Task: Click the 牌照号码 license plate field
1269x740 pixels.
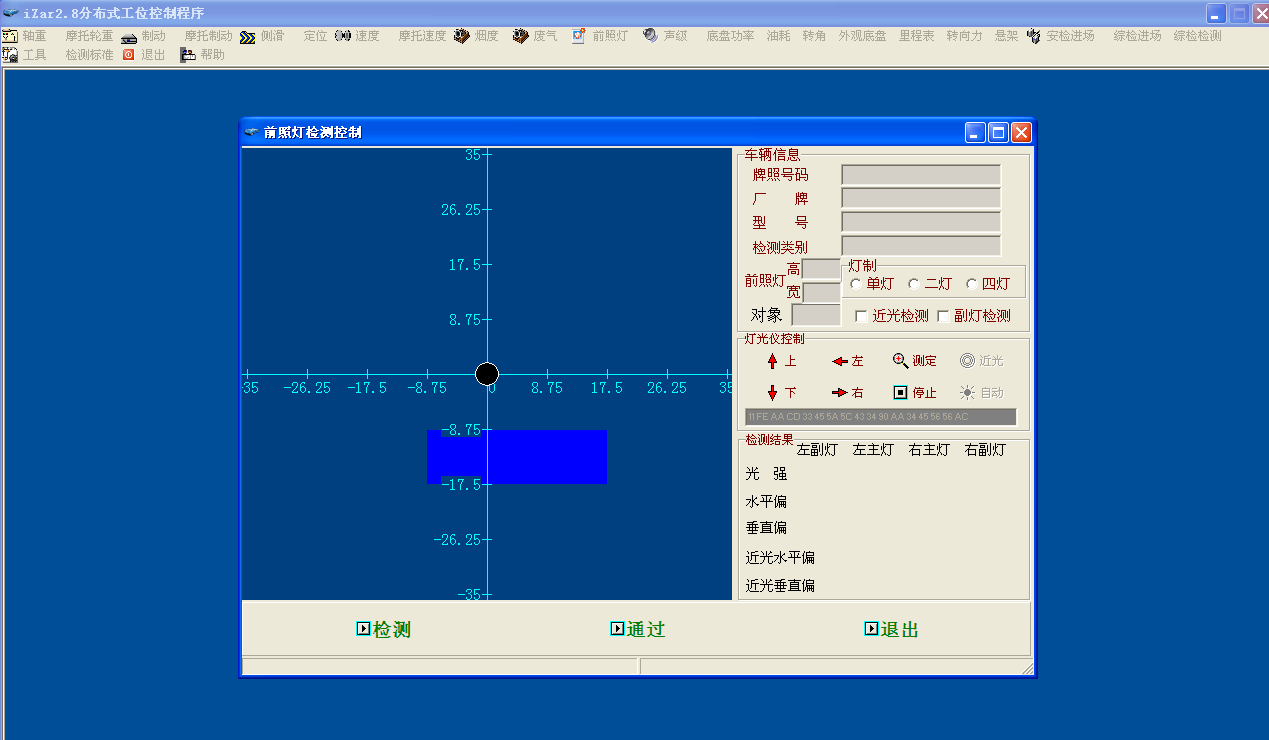Action: (x=920, y=175)
